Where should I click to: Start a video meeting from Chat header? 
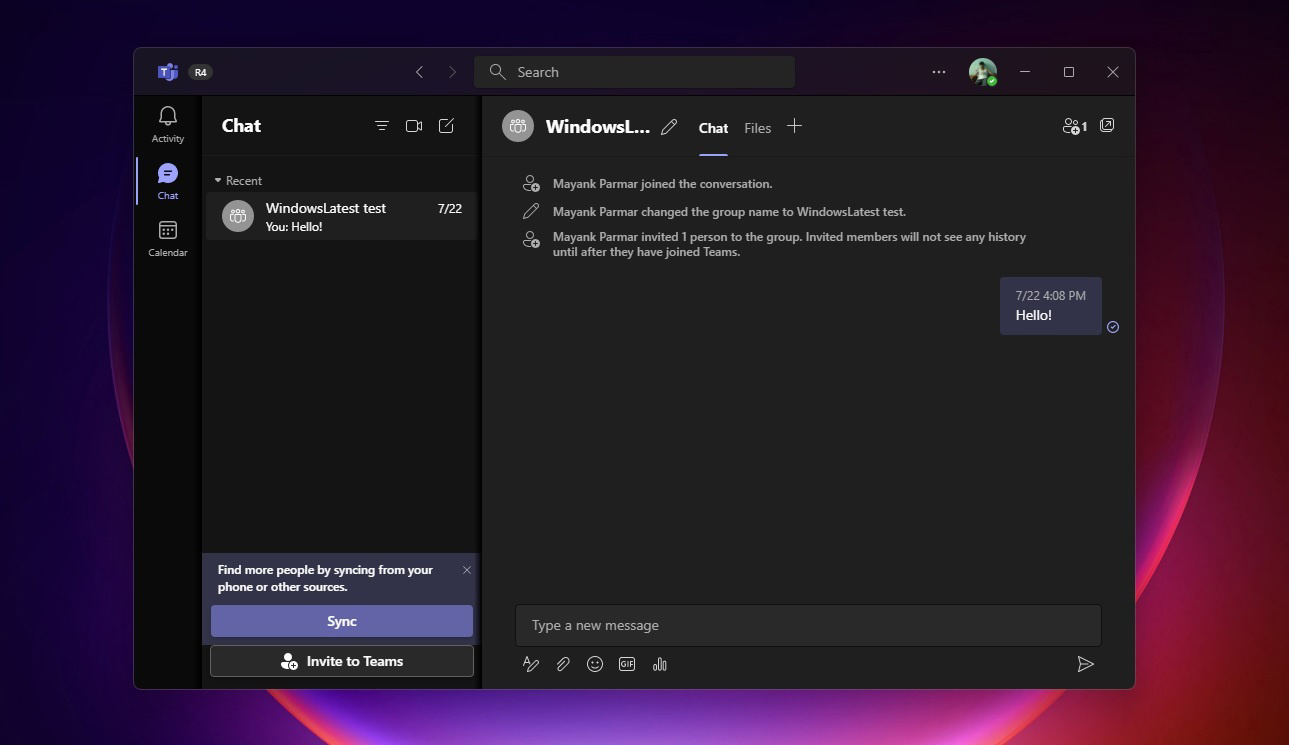tap(414, 126)
